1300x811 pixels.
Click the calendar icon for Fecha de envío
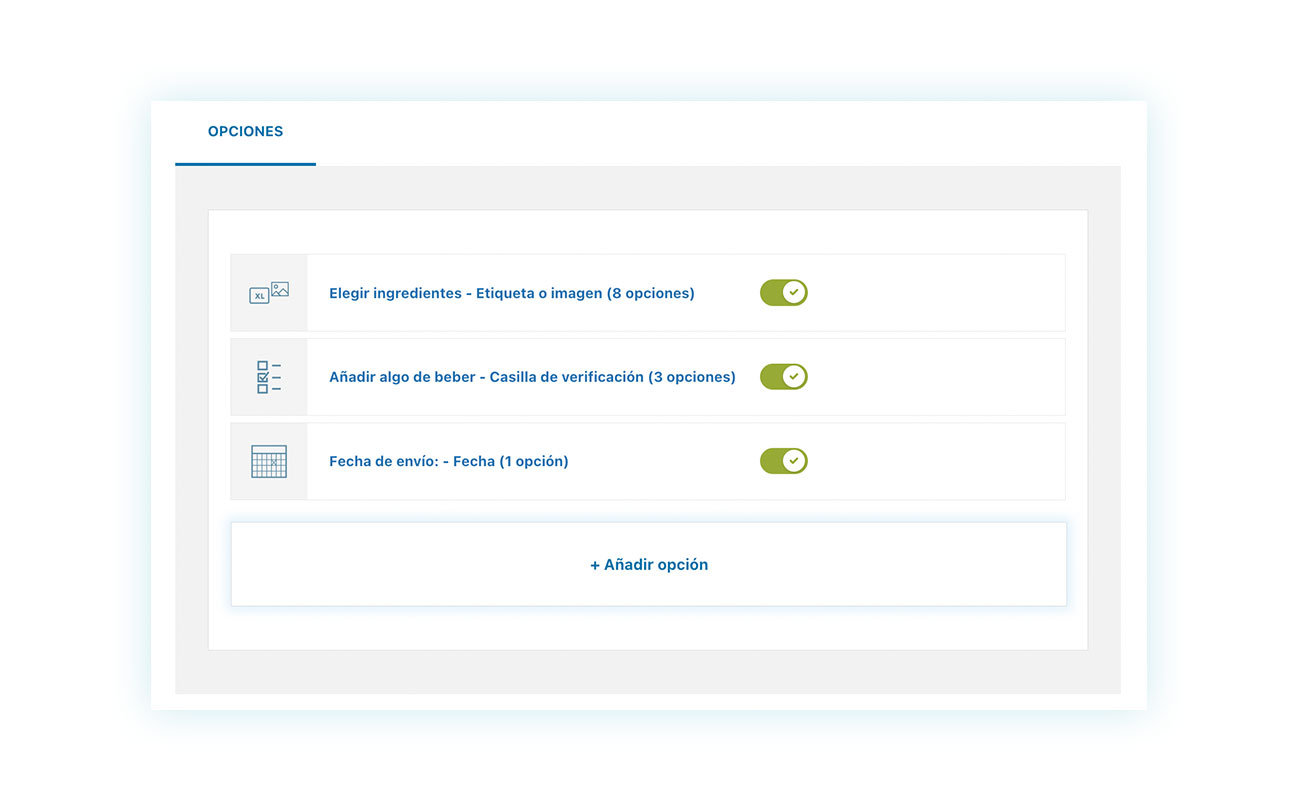268,461
